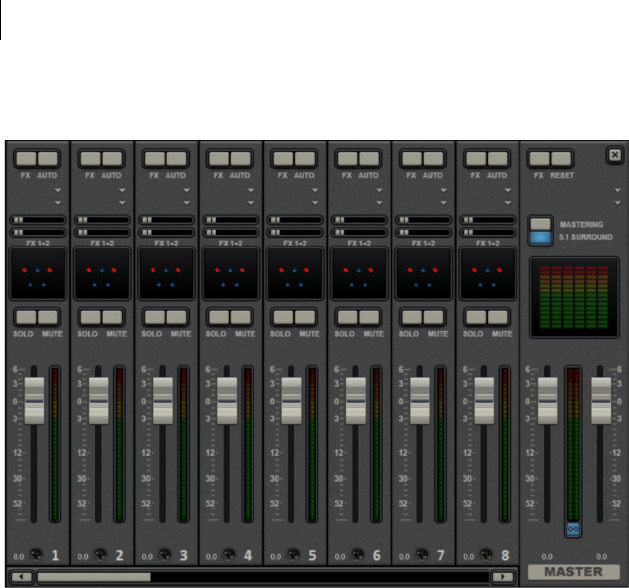629x588 pixels.
Task: Click the pan knob on track 2
Action: coord(100,555)
